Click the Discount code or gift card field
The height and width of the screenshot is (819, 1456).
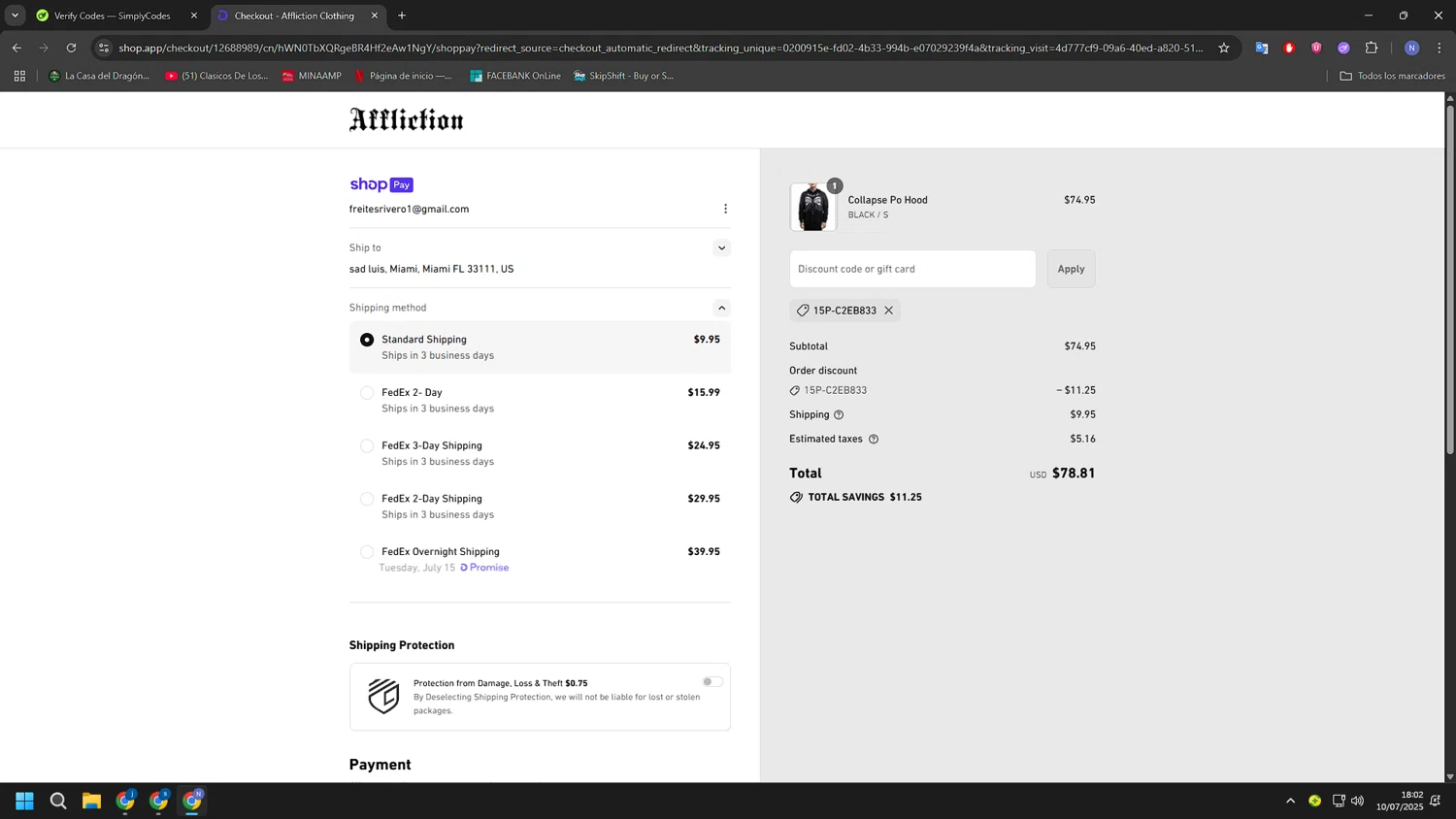point(912,269)
